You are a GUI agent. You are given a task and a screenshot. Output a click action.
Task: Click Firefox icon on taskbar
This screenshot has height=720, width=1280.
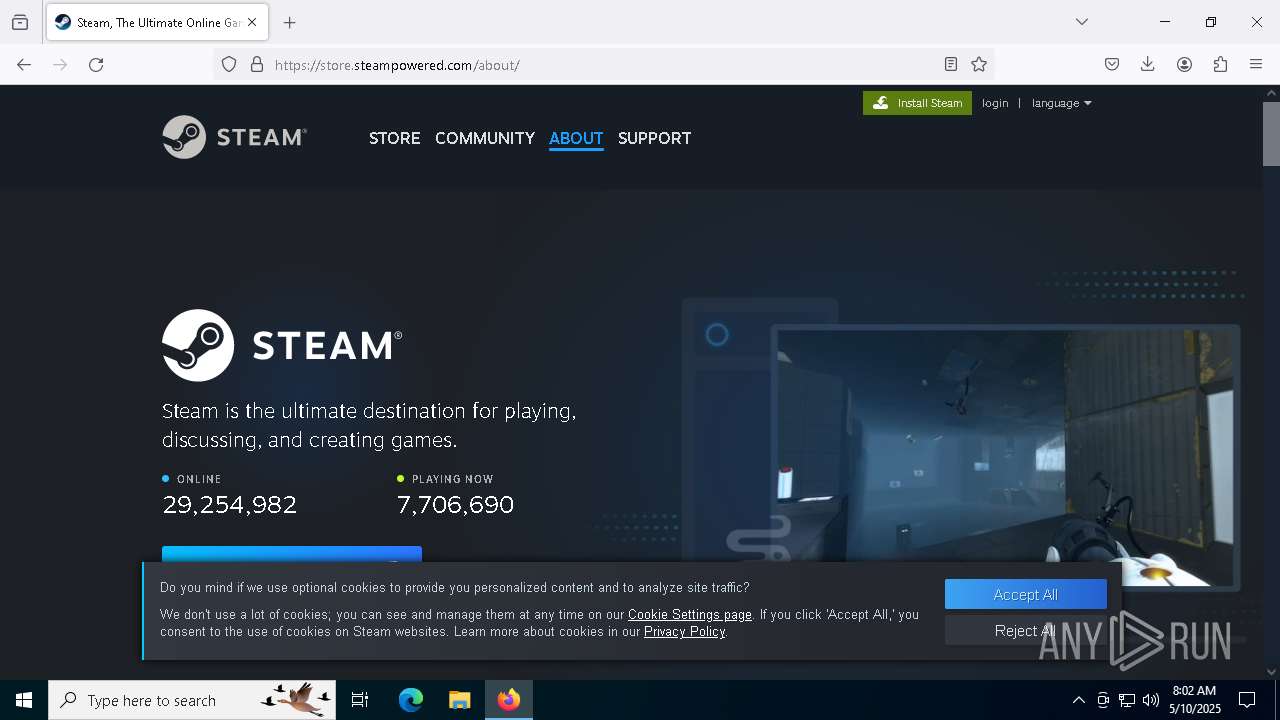(x=509, y=700)
